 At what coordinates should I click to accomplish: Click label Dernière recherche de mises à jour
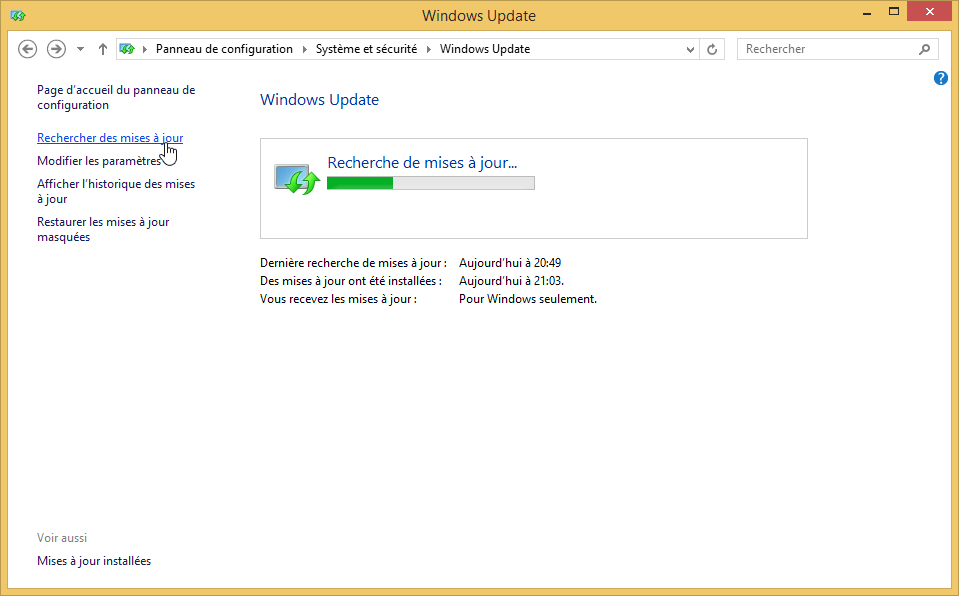pyautogui.click(x=353, y=263)
